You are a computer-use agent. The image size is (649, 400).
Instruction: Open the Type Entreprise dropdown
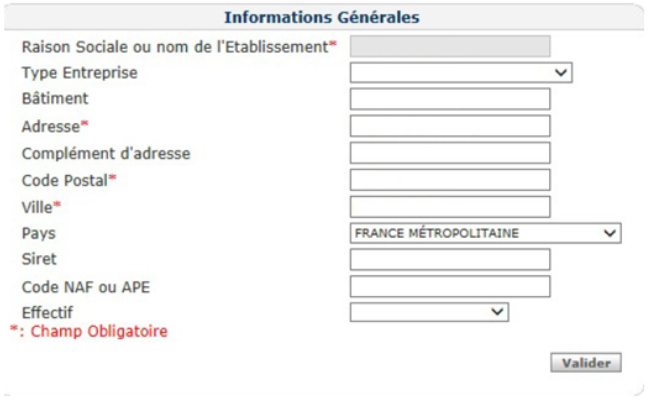[460, 73]
